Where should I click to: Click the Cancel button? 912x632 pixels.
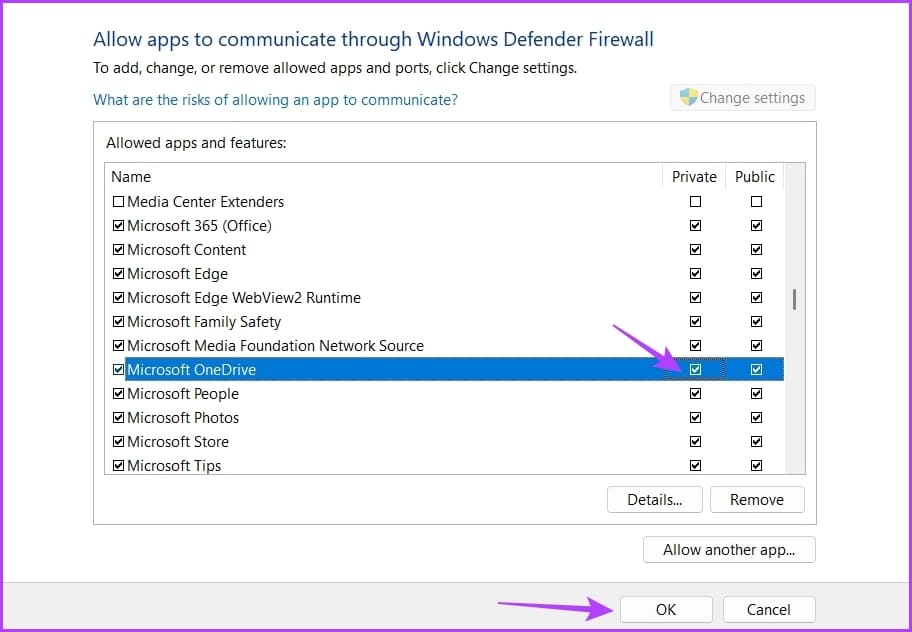point(769,609)
